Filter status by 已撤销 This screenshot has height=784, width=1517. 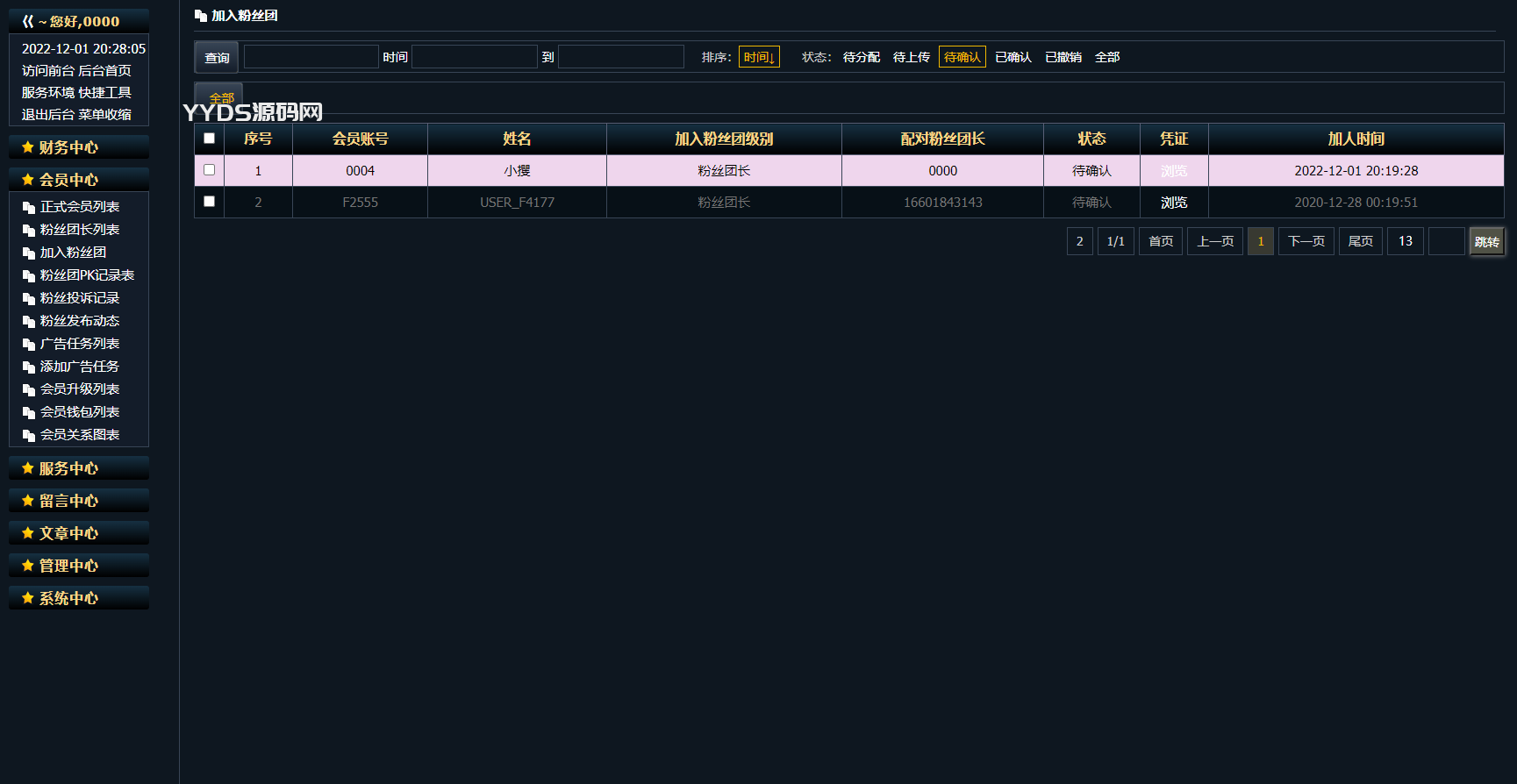pos(1063,57)
